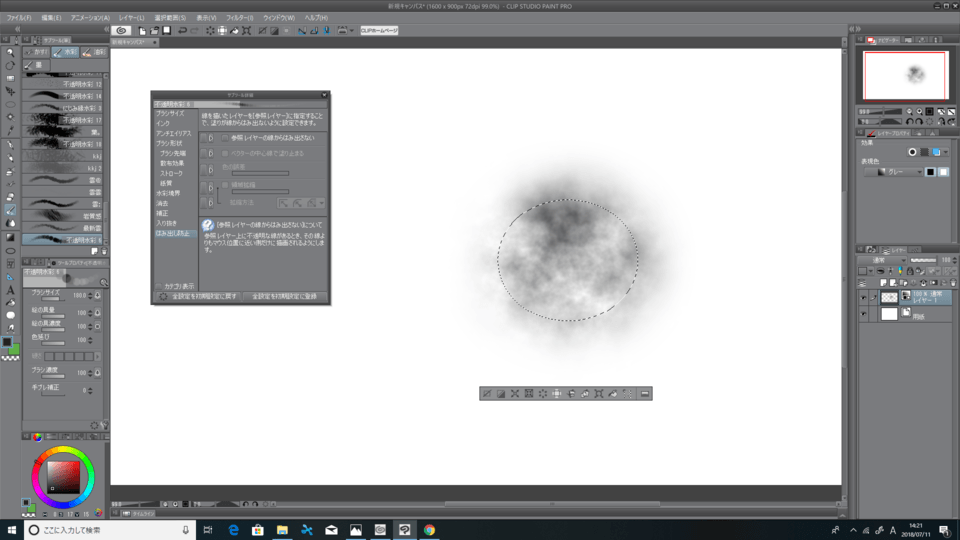Select the Zoom magnifier tool

(10, 53)
